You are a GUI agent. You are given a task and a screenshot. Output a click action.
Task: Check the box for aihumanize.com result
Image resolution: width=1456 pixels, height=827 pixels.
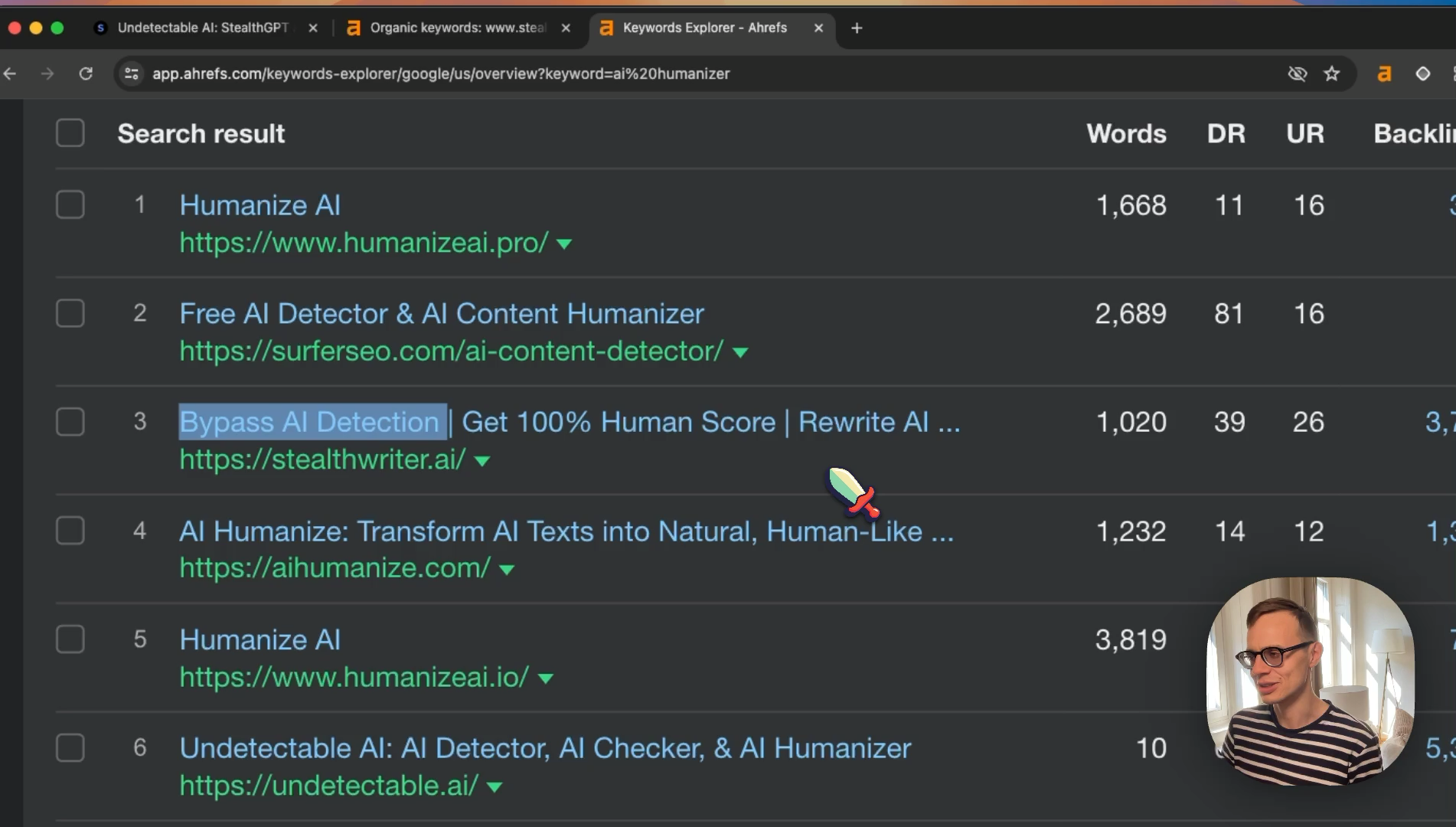(70, 531)
